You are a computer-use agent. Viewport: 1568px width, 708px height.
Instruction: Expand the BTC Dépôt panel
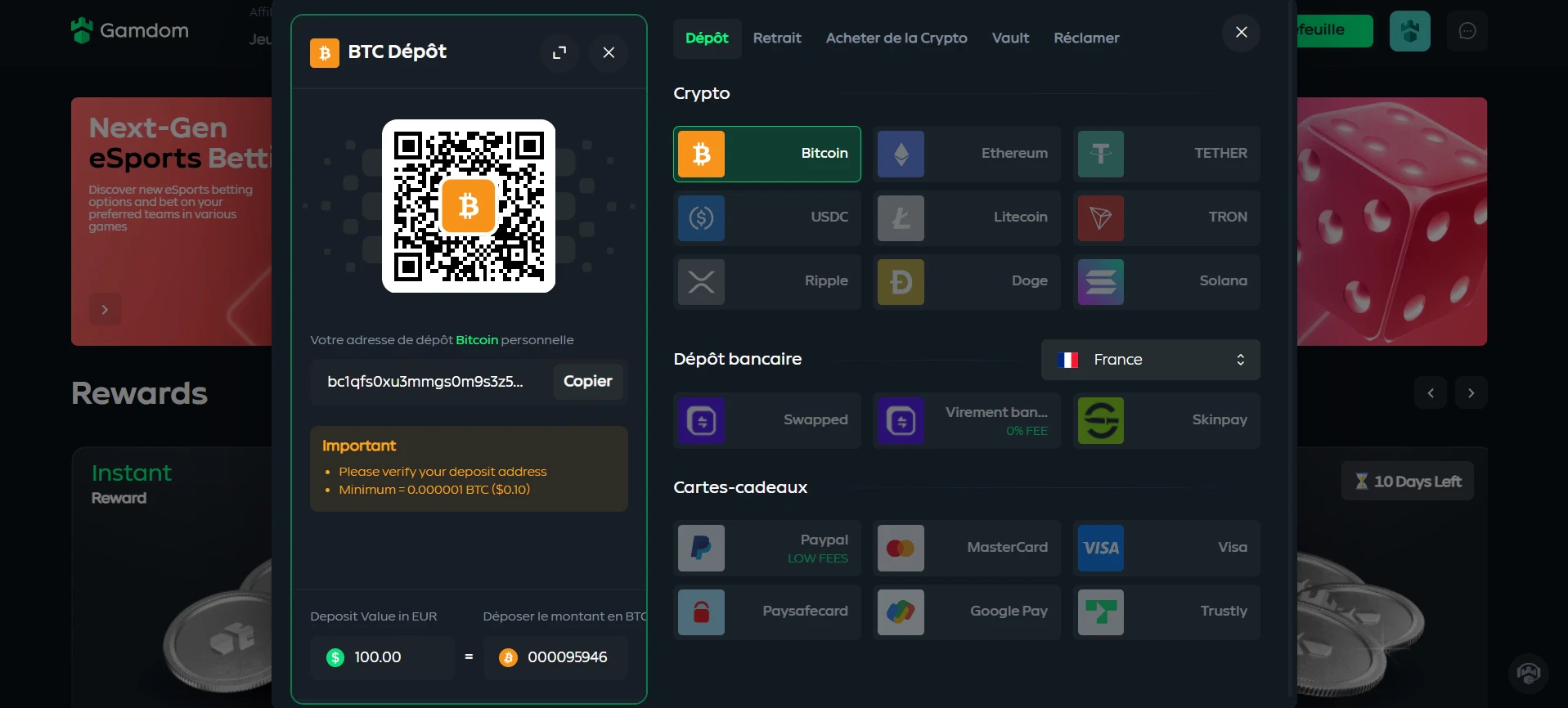tap(559, 52)
